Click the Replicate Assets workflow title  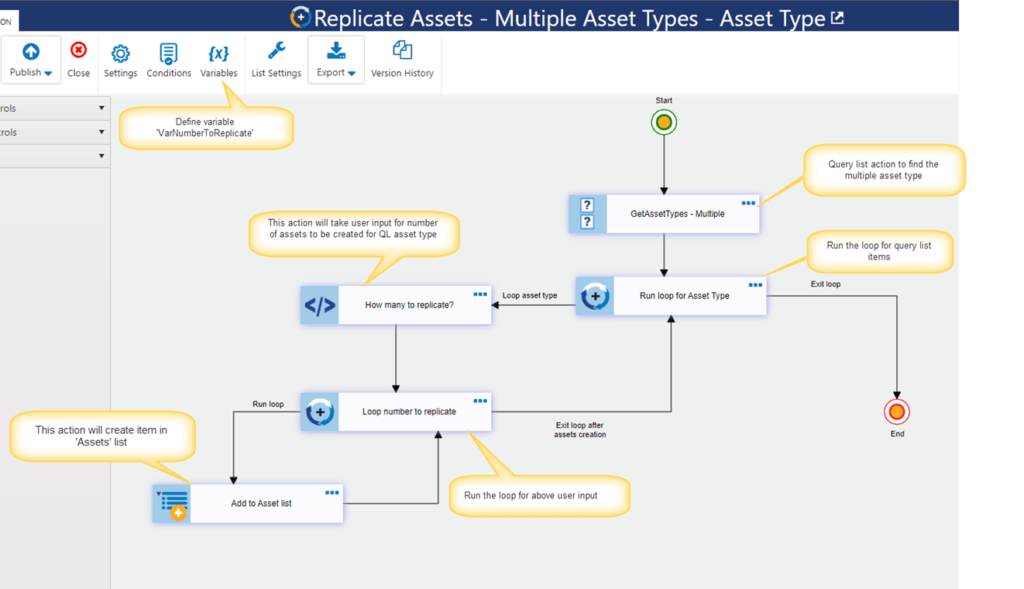click(x=569, y=18)
